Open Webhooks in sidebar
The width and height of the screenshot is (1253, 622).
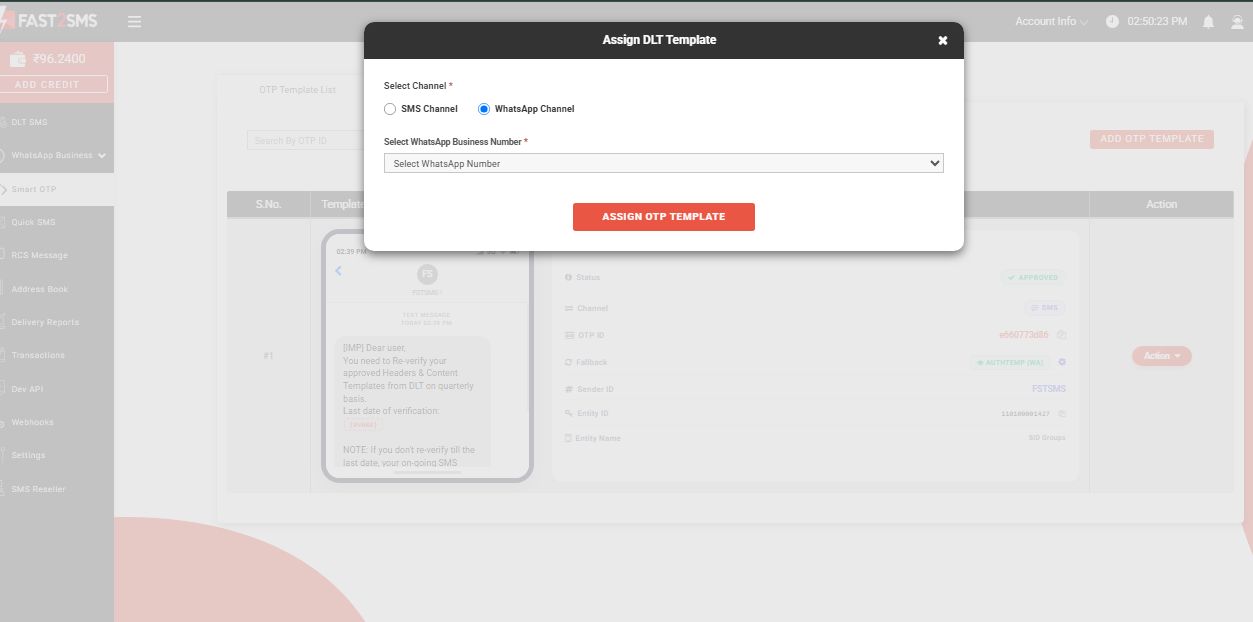pos(57,422)
